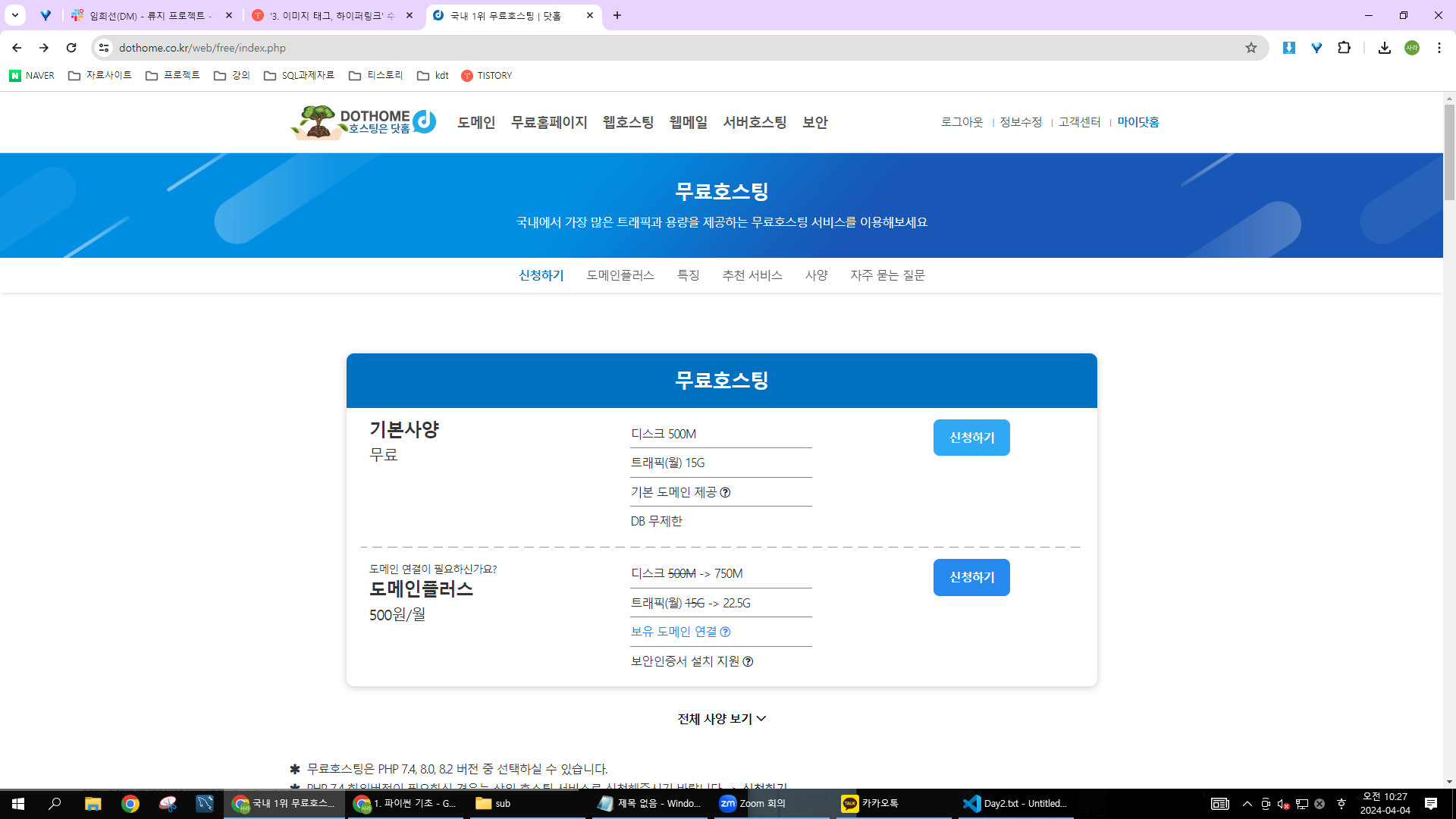Open the Chrome extensions puzzle icon
Image resolution: width=1456 pixels, height=819 pixels.
tap(1344, 48)
